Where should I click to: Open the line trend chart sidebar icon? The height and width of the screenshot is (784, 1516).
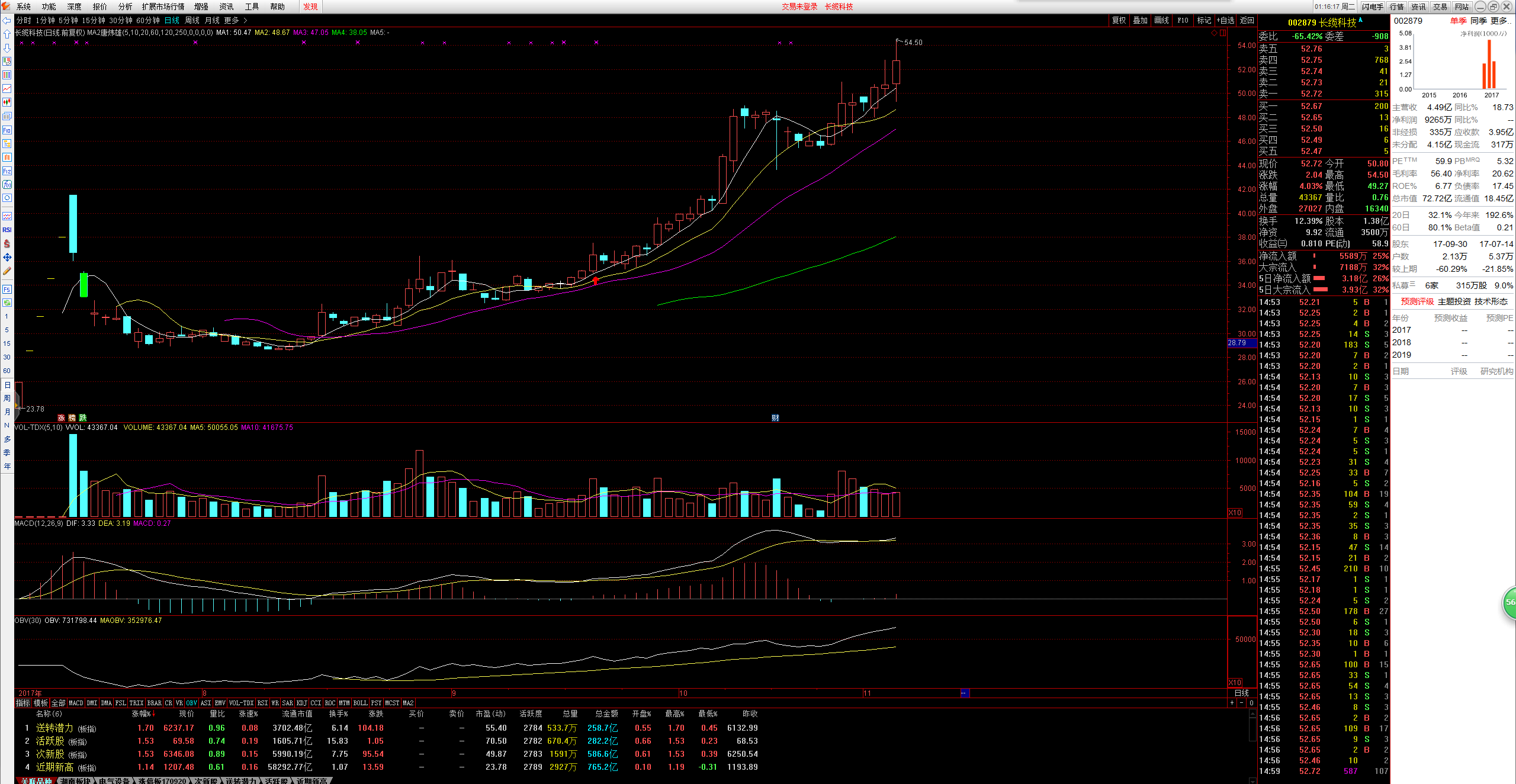pyautogui.click(x=7, y=88)
